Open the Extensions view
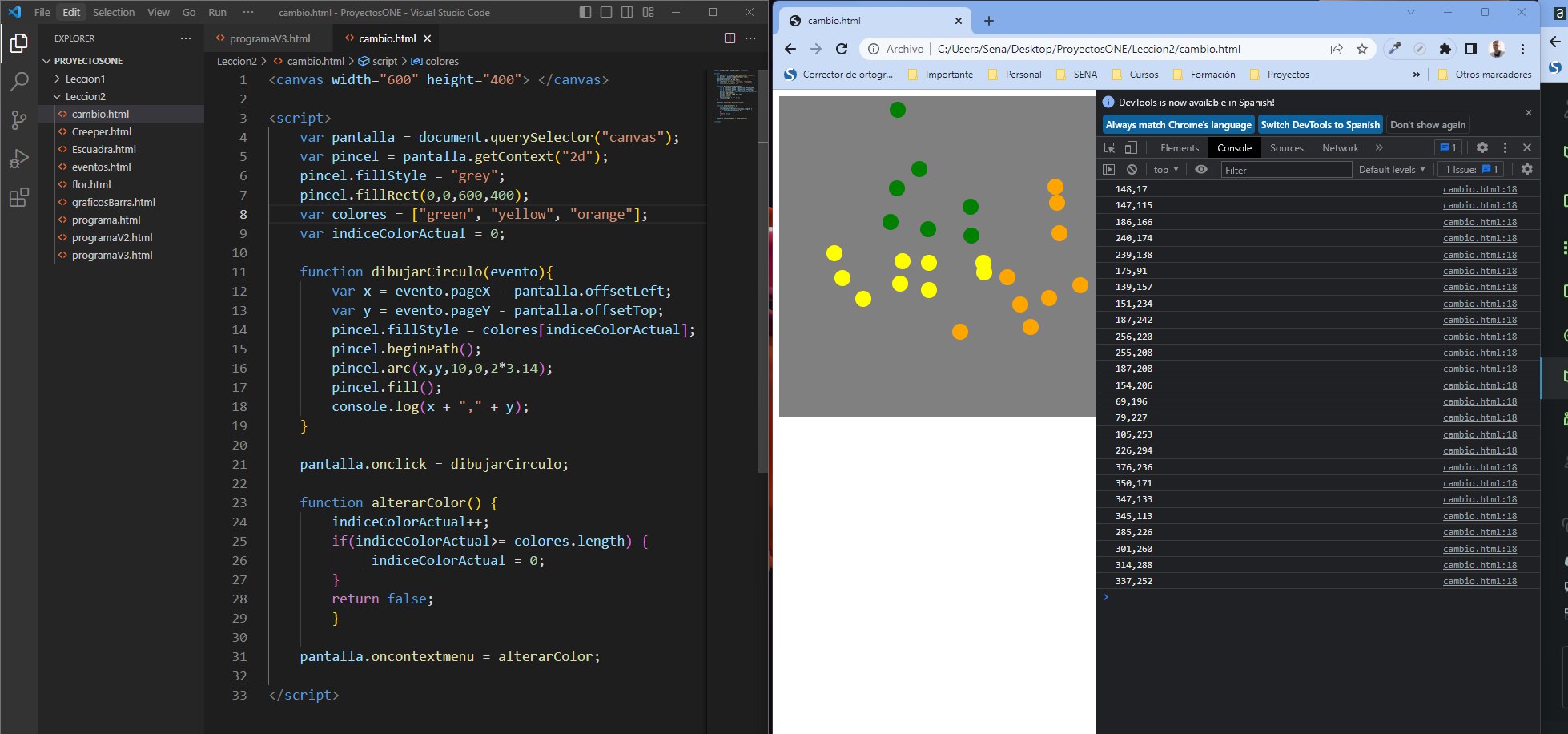Image resolution: width=1568 pixels, height=734 pixels. (19, 197)
